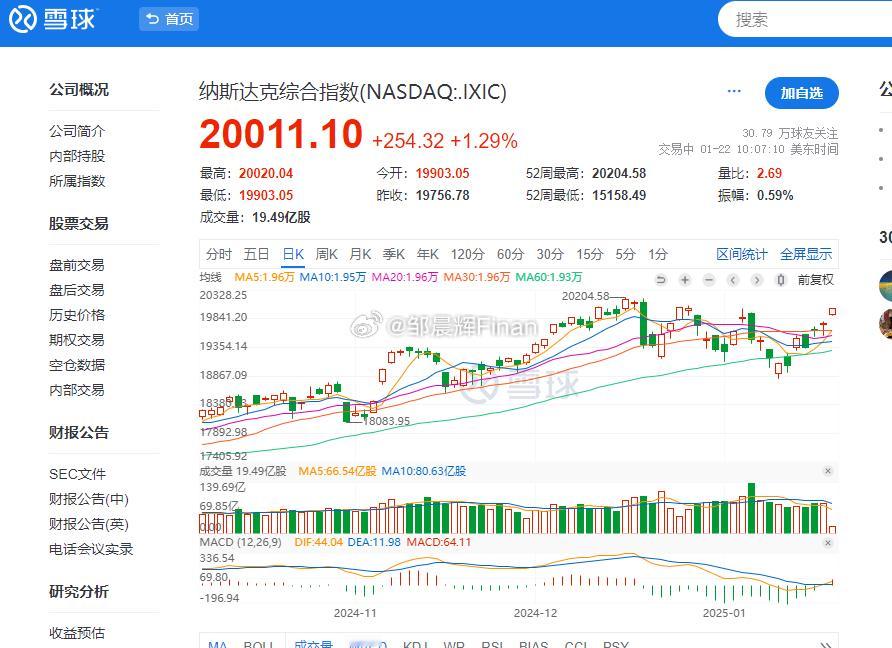Focus the 搜索 search field

click(x=806, y=20)
